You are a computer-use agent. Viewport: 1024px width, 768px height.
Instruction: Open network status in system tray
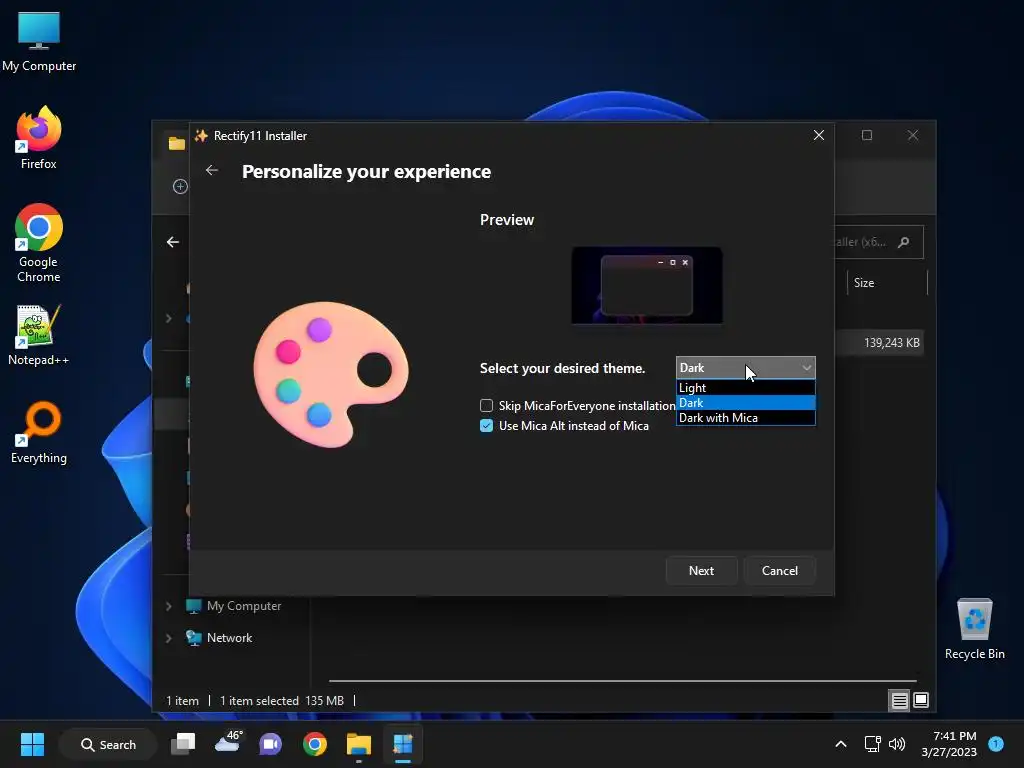tap(872, 744)
